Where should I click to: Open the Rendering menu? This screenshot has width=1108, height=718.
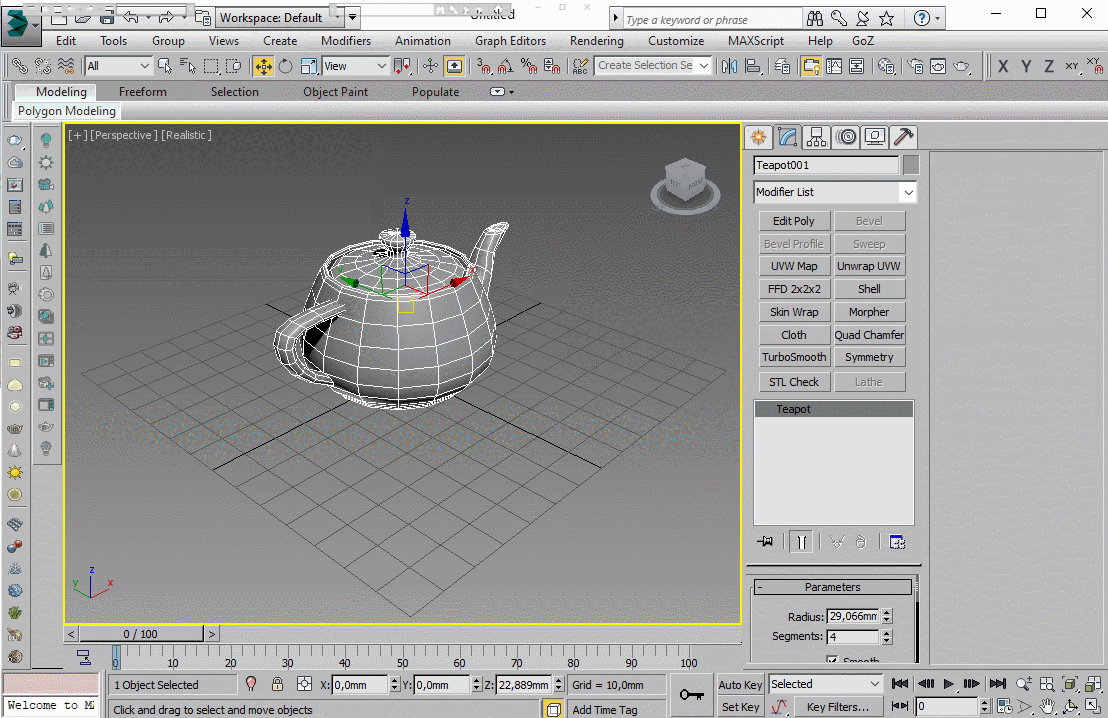(x=596, y=41)
